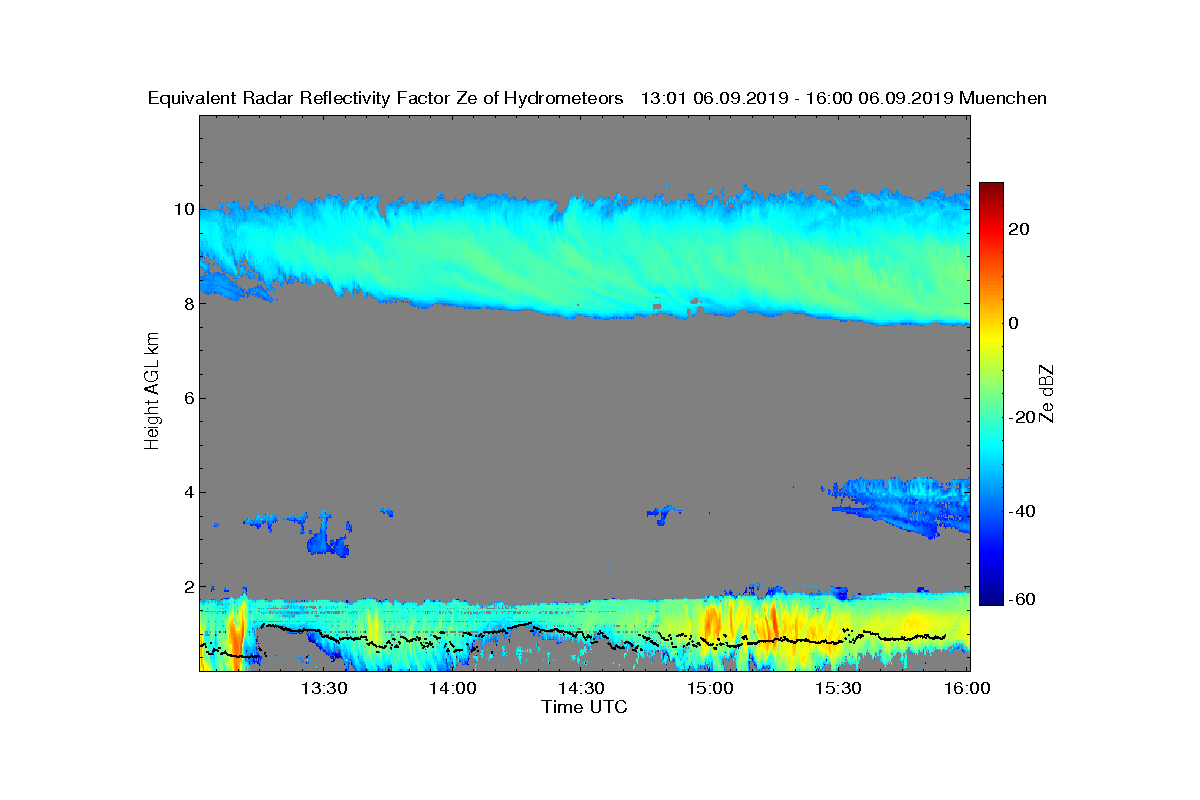
Task: Click the height axis tick '2'
Action: tap(187, 586)
